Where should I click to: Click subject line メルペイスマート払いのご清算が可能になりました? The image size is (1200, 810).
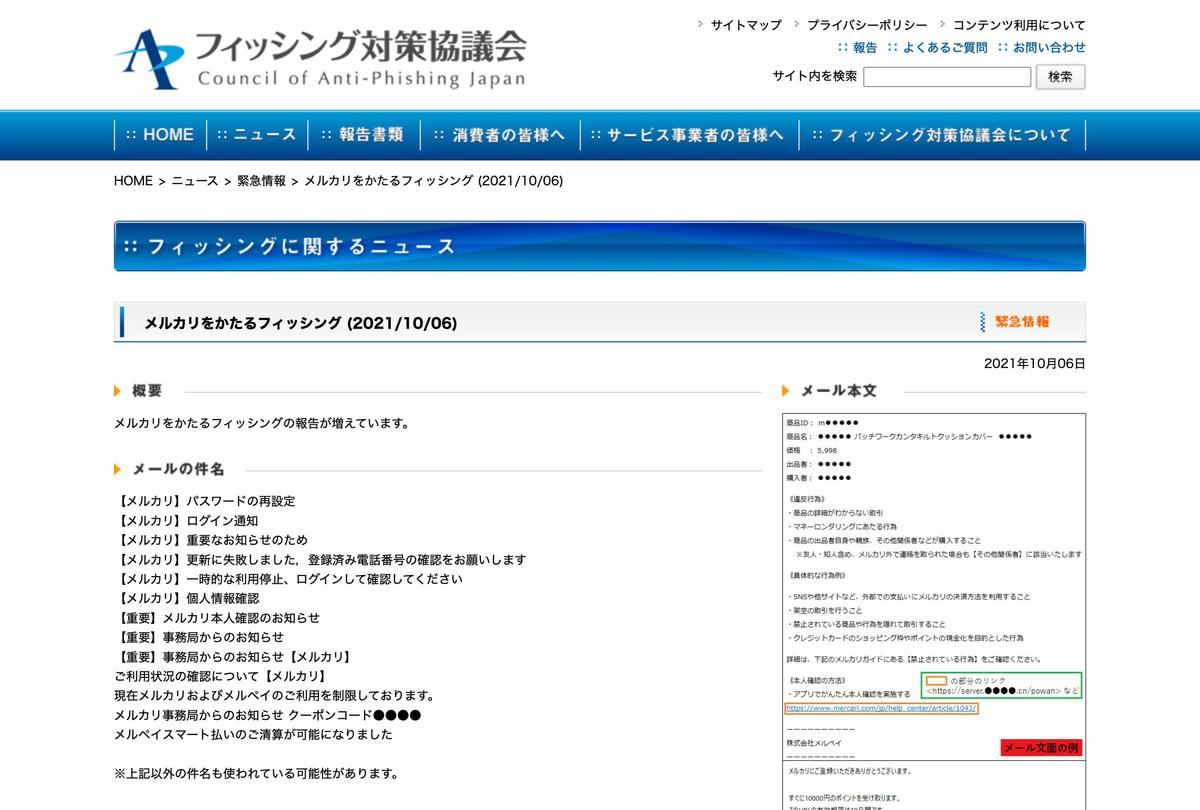click(254, 734)
